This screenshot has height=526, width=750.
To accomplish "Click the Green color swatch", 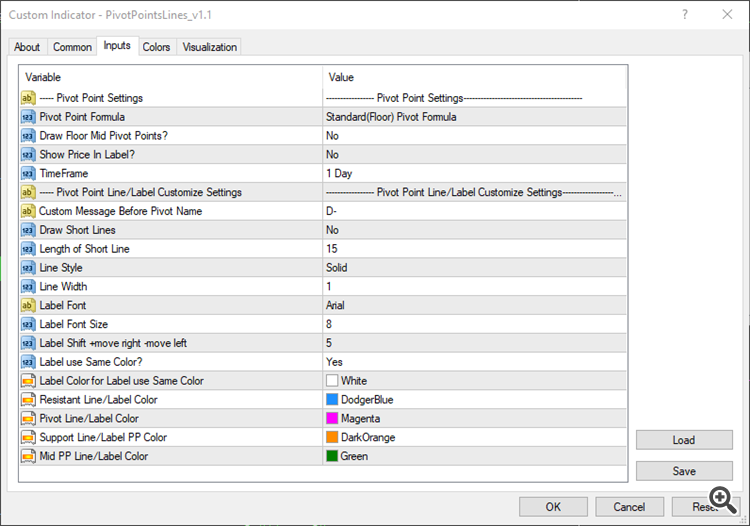I will tap(332, 456).
